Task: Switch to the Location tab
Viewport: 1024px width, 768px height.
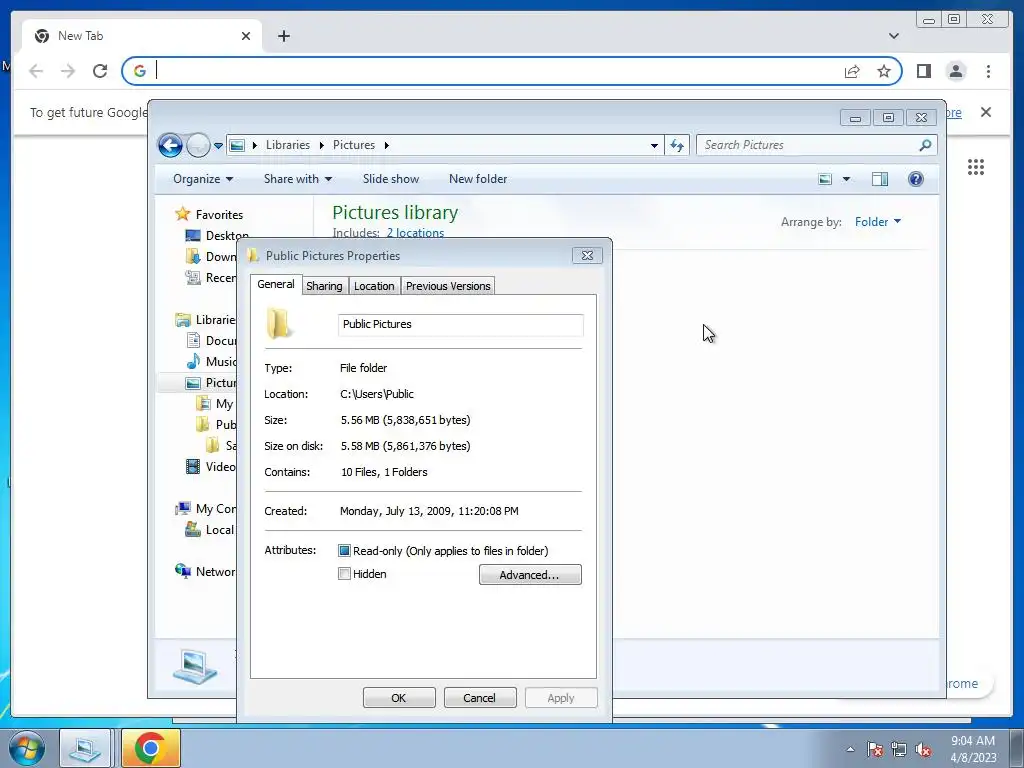Action: [x=374, y=286]
